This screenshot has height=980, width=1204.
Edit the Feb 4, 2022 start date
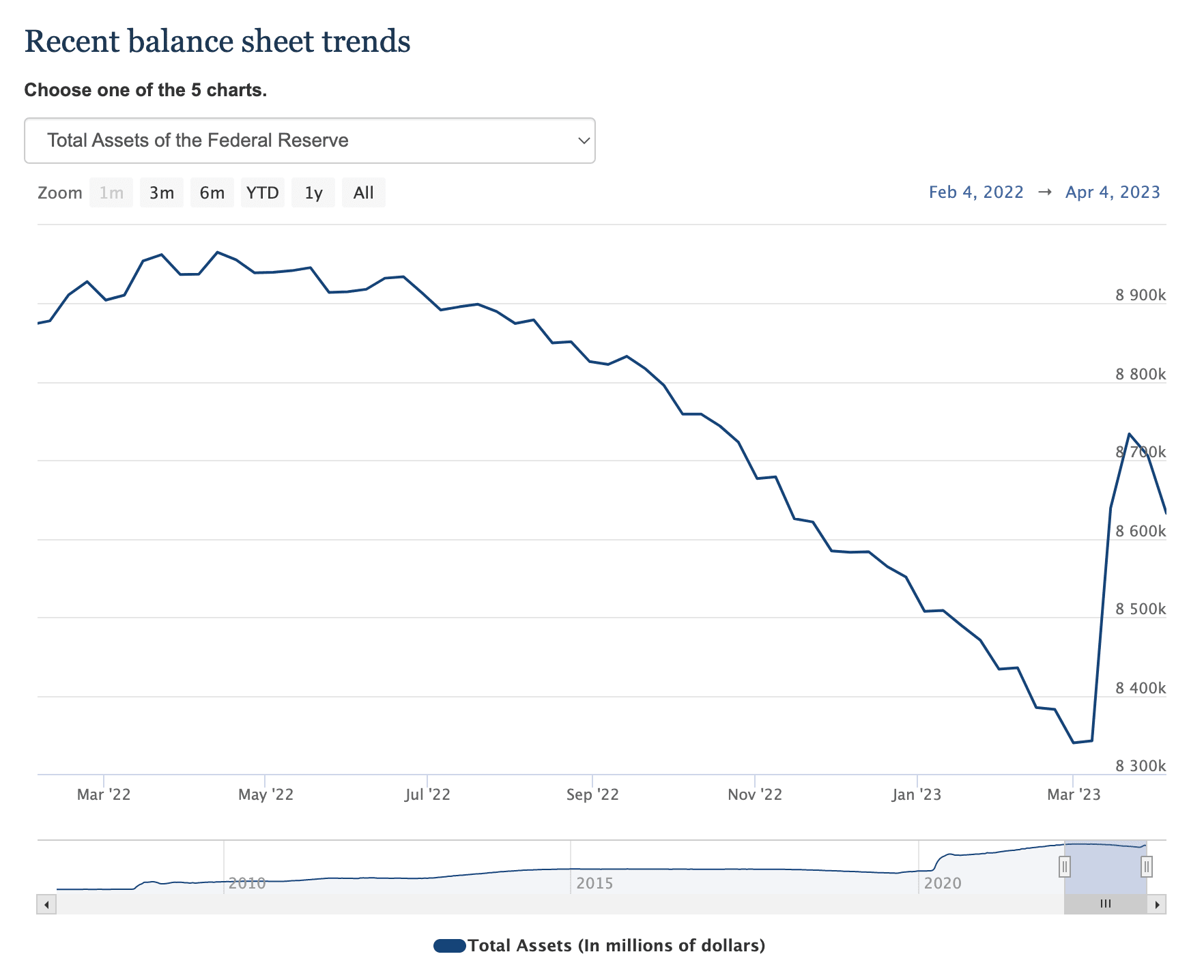976,192
